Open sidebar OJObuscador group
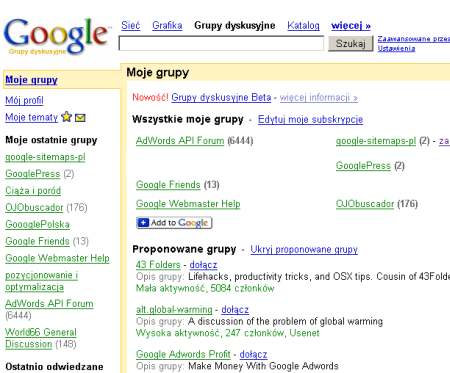The image size is (450, 373). point(34,207)
